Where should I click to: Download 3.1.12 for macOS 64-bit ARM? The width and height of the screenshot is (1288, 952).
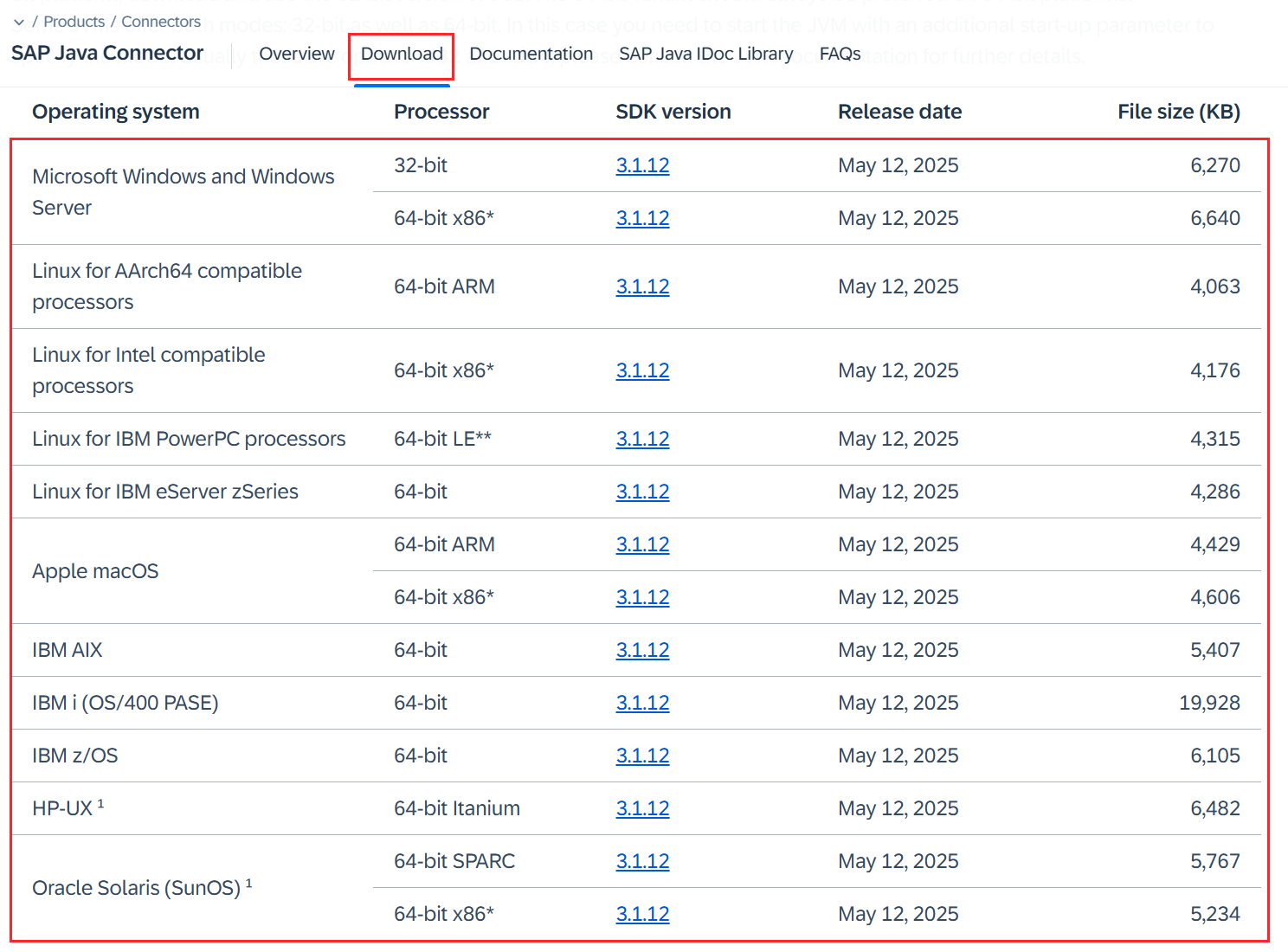642,544
